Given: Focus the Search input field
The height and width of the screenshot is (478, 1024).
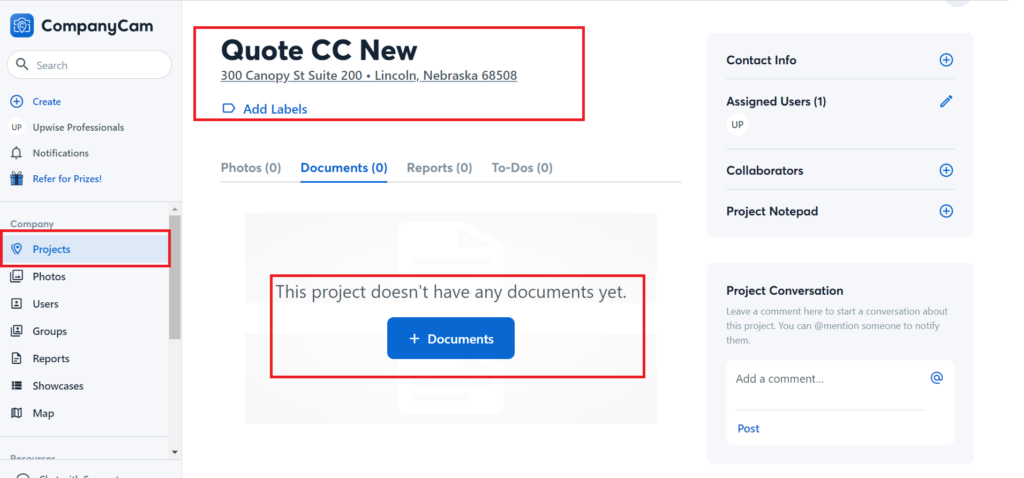Looking at the screenshot, I should point(89,65).
